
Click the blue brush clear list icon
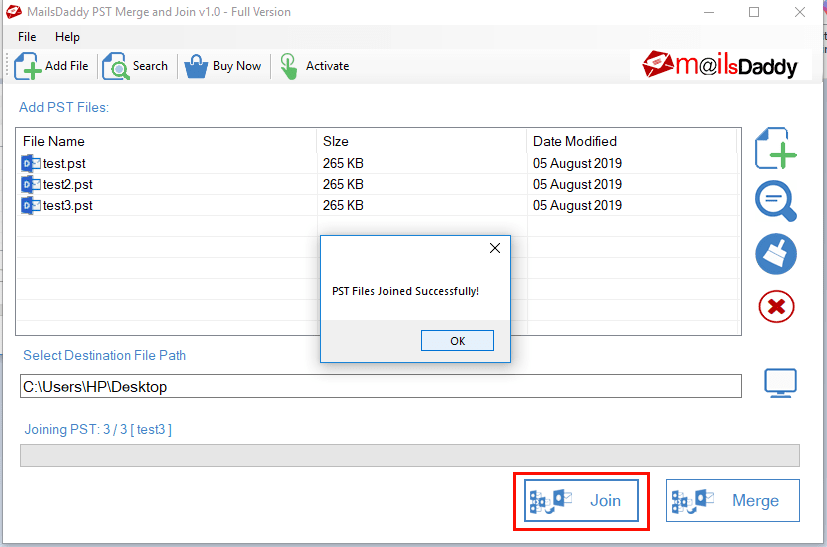776,254
